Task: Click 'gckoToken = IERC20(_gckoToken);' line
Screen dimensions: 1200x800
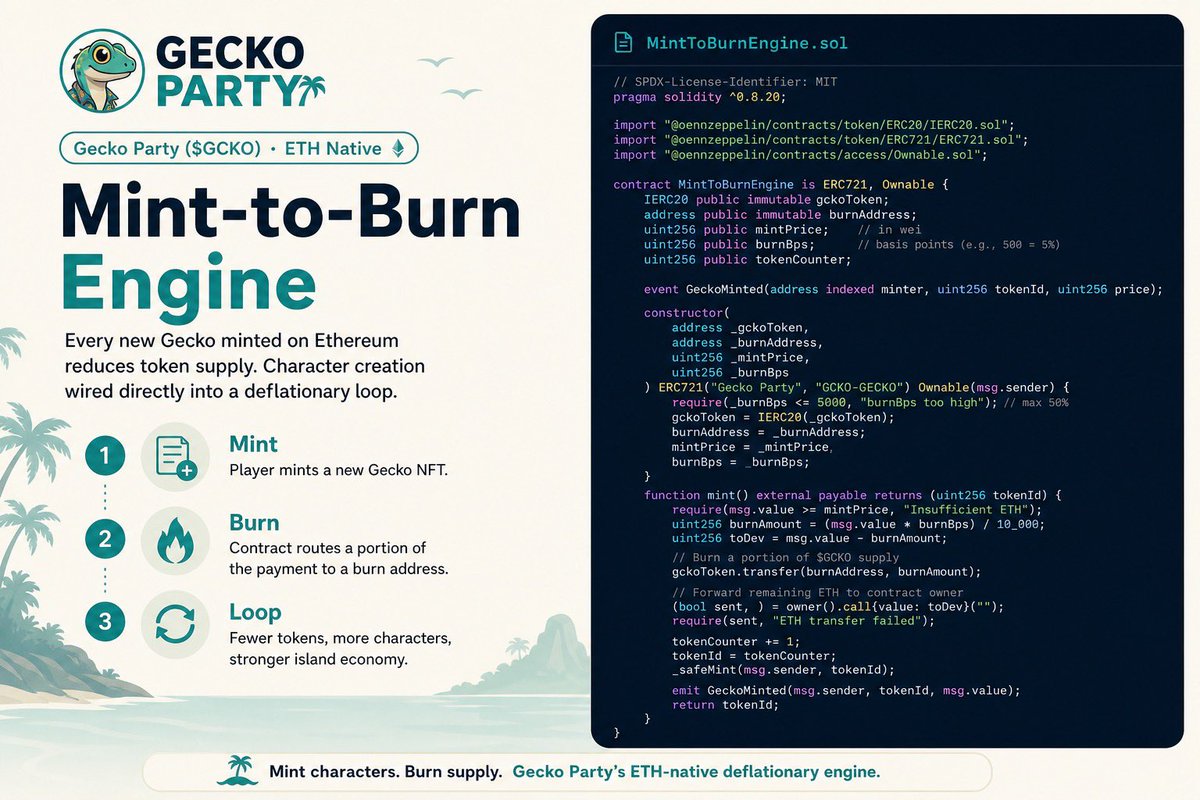Action: (x=783, y=416)
